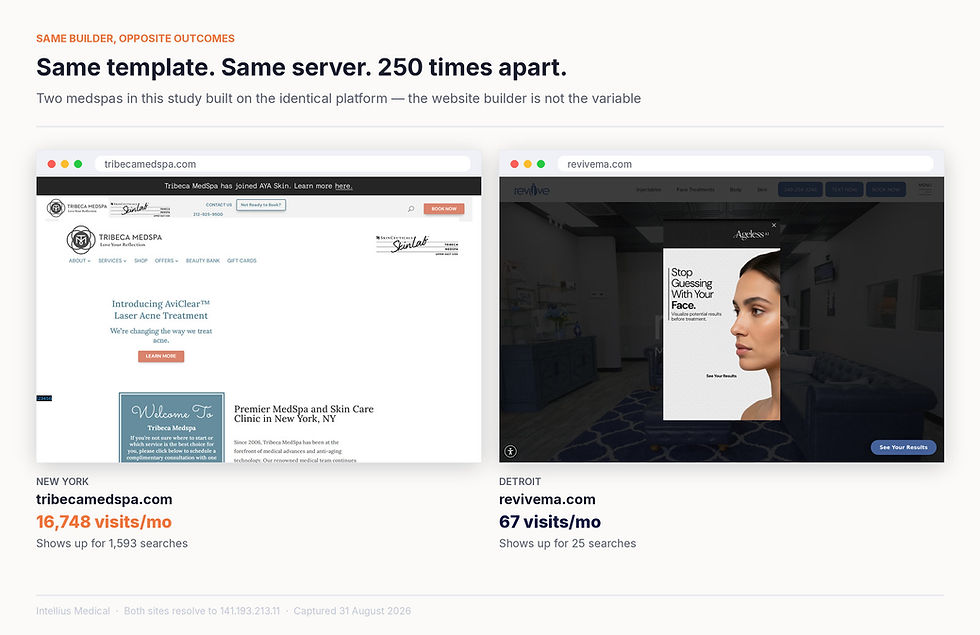Expand the ABOUT dropdown menu
Viewport: 980px width, 635px height.
click(79, 261)
